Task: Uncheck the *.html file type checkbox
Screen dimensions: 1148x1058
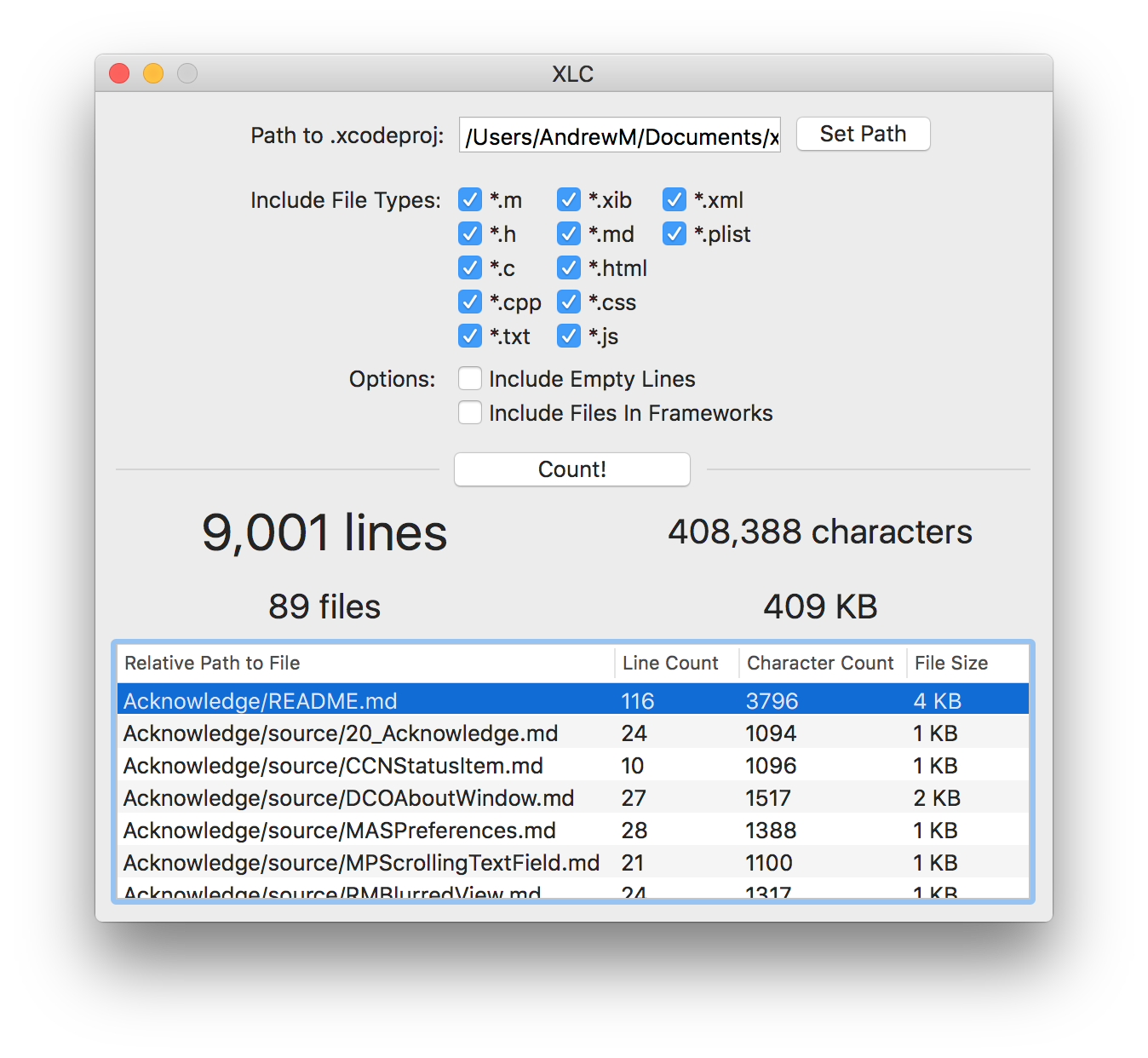Action: [x=569, y=267]
